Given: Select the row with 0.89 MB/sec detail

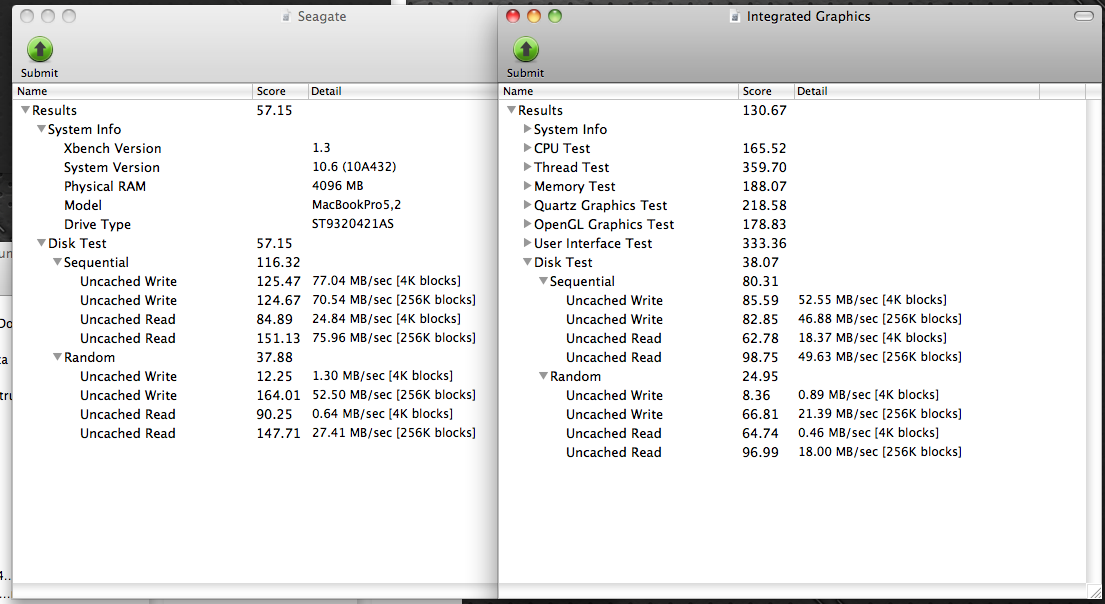Looking at the screenshot, I should tap(793, 395).
